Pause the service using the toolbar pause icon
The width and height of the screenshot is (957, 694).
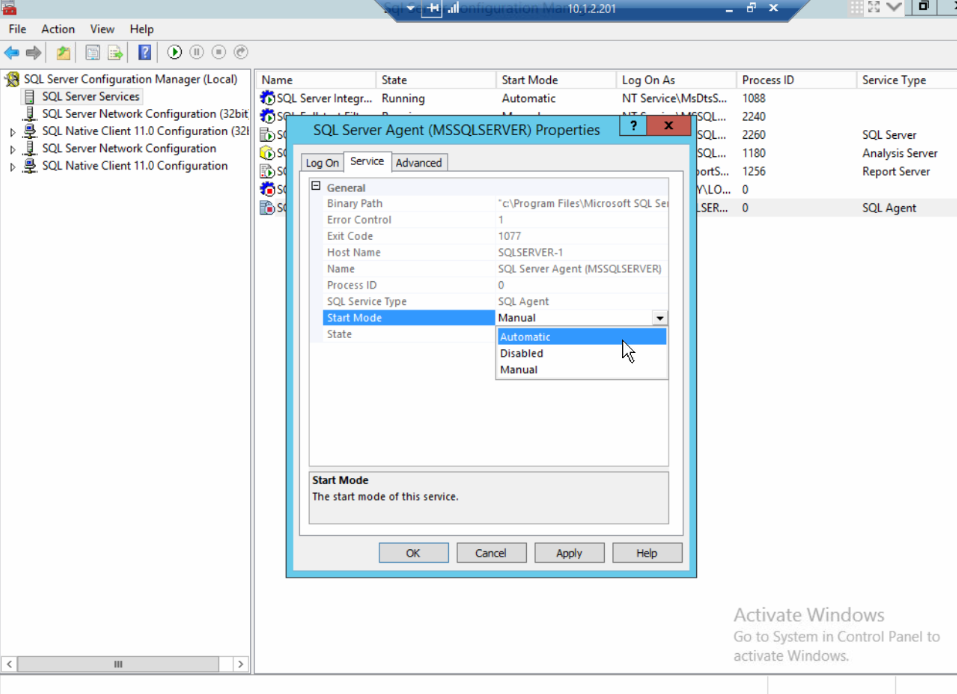pyautogui.click(x=197, y=52)
